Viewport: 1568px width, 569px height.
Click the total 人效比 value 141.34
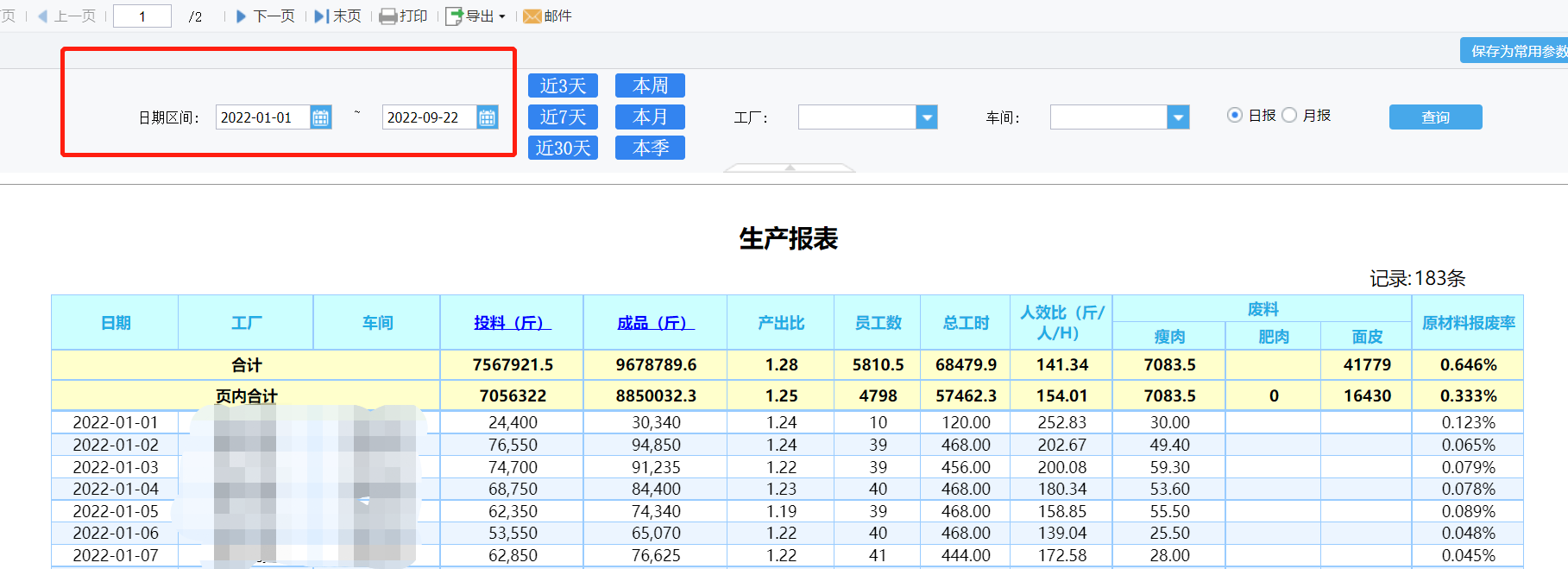point(1061,365)
